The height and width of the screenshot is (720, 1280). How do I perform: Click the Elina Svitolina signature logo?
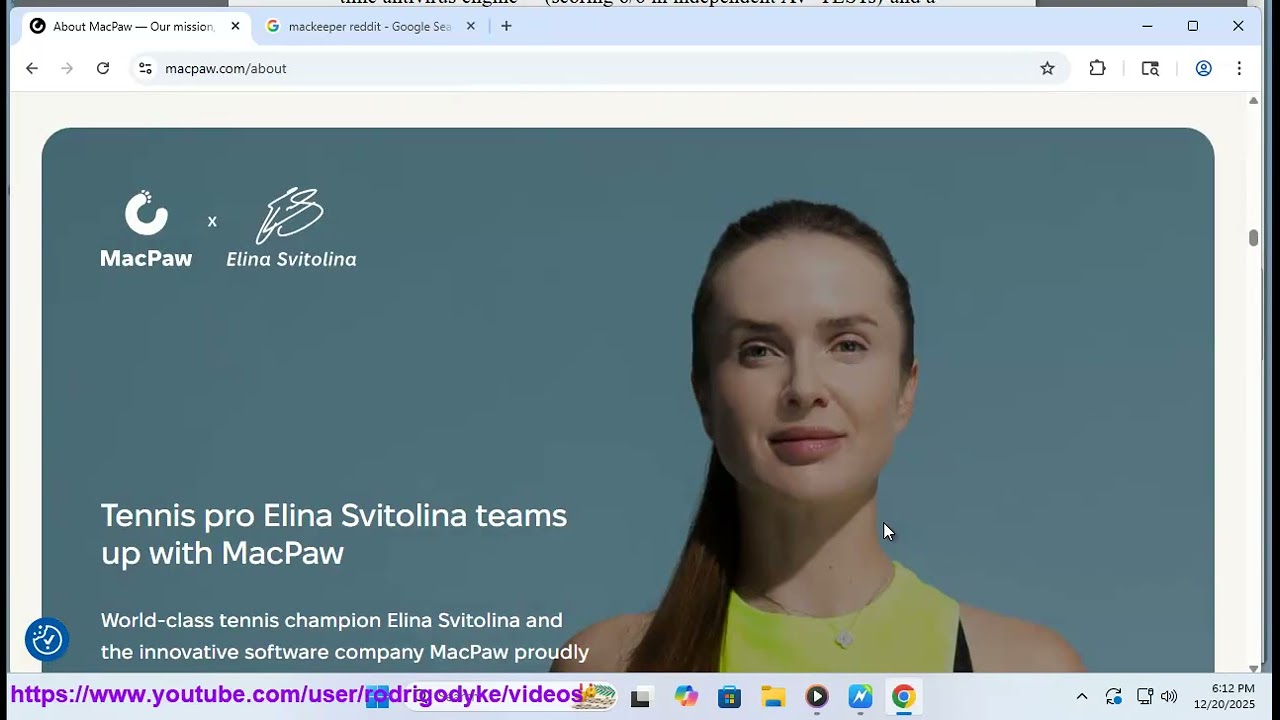[x=291, y=228]
